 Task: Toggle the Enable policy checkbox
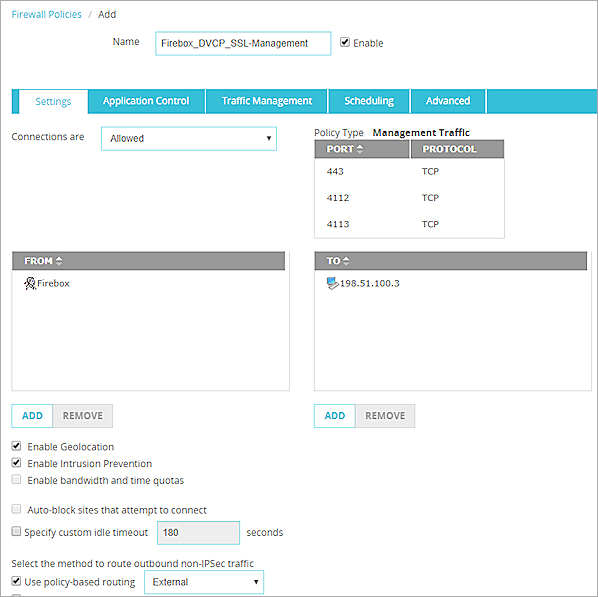click(x=345, y=42)
